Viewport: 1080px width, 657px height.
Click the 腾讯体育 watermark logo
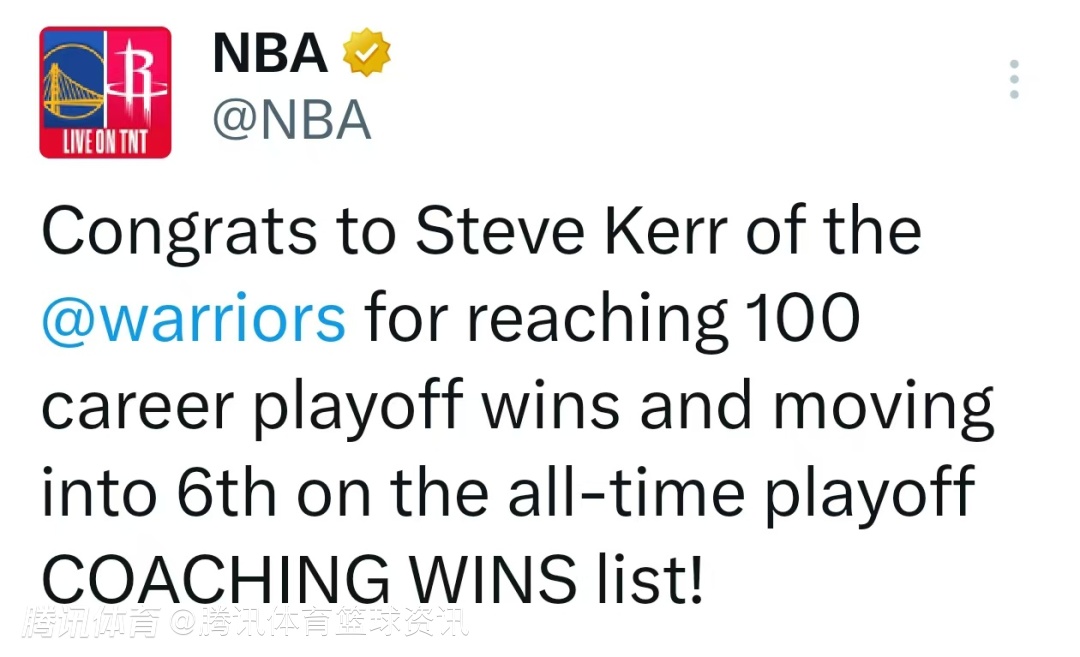(95, 623)
